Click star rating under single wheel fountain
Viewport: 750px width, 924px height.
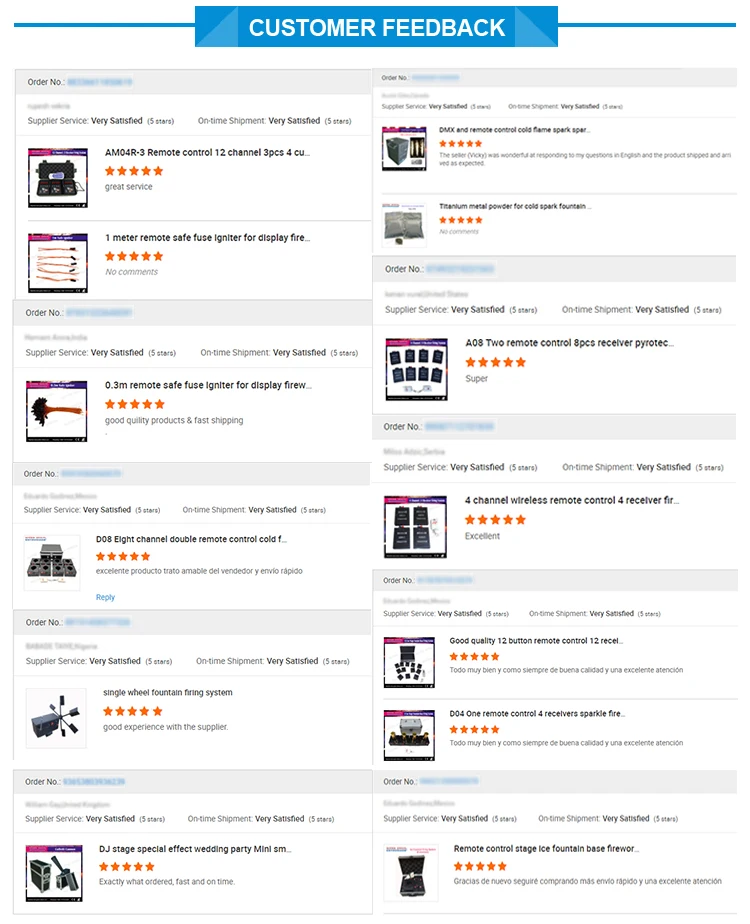tap(133, 711)
